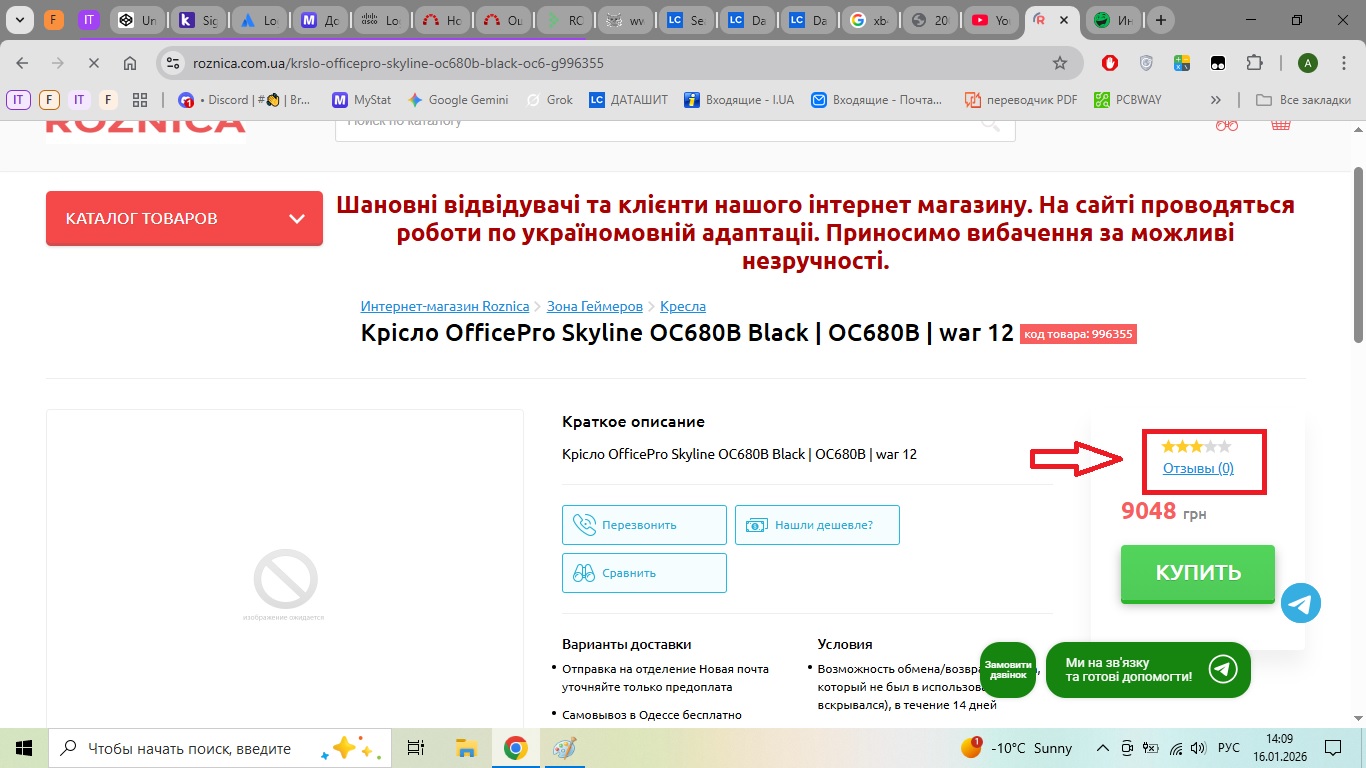Expand the hidden bookmarks overflow chevron
Viewport: 1366px width, 768px height.
1216,100
